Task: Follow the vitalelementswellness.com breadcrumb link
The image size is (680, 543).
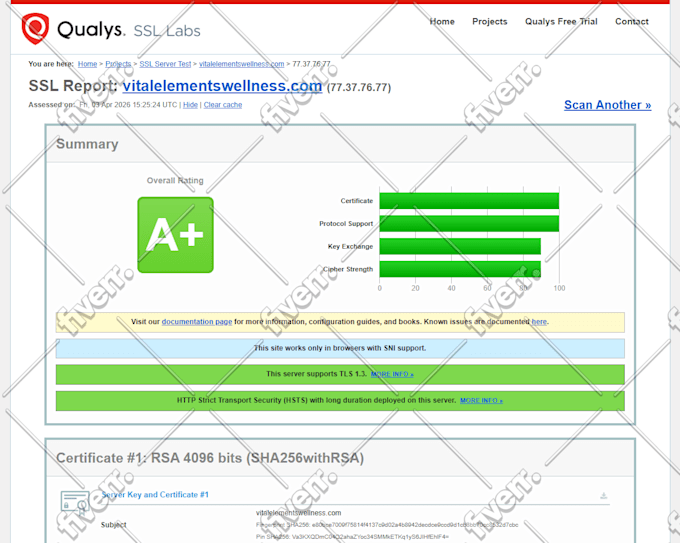Action: (x=242, y=64)
